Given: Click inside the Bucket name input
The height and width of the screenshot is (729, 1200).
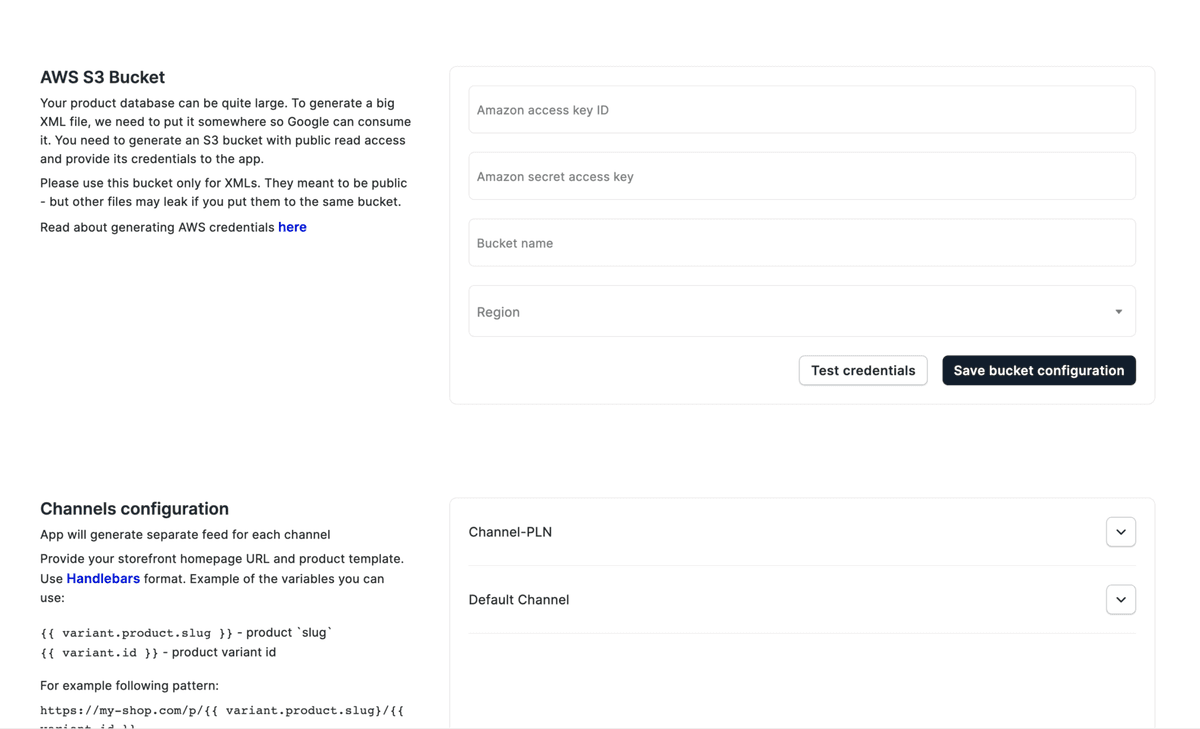Looking at the screenshot, I should coord(800,242).
